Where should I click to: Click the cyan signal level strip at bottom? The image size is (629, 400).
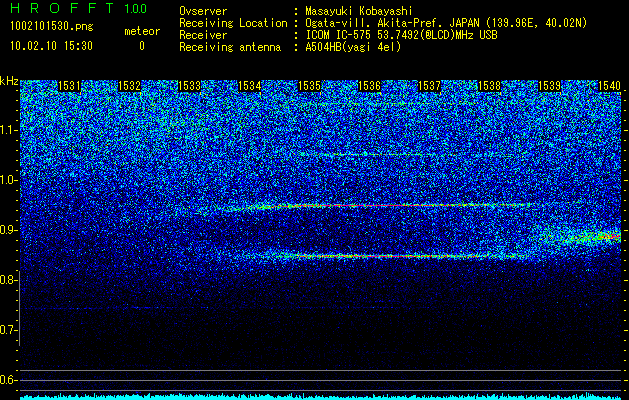click(x=321, y=397)
